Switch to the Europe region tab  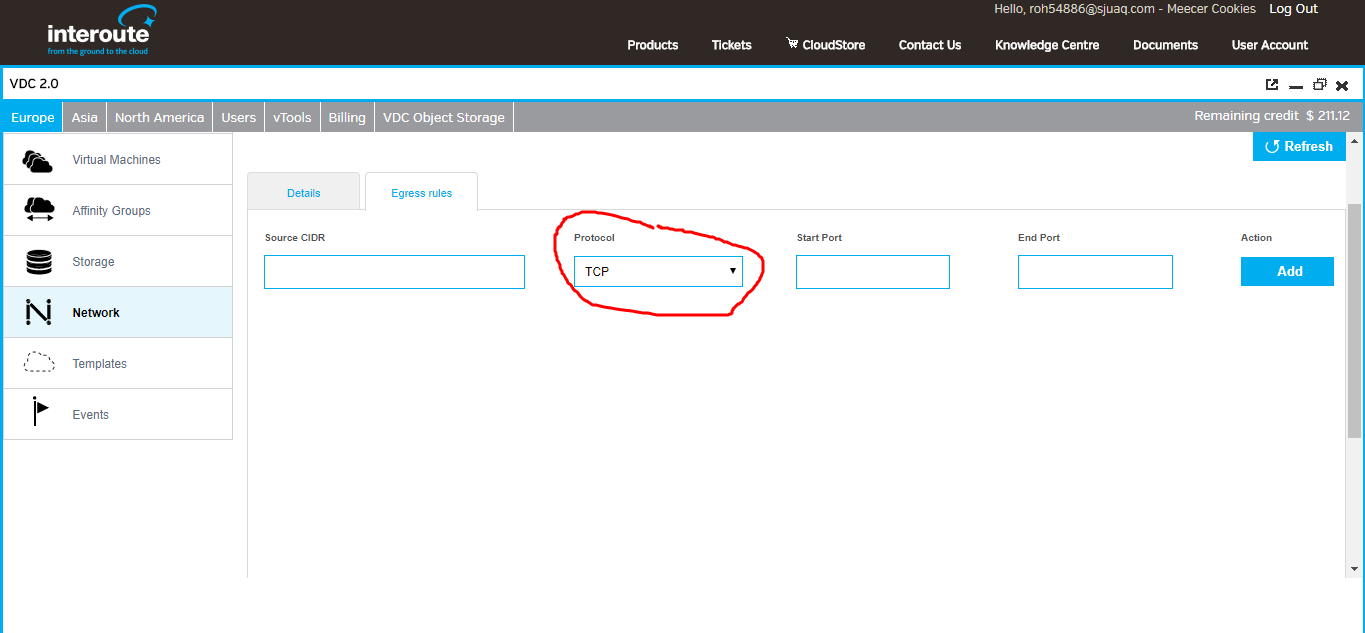(33, 117)
